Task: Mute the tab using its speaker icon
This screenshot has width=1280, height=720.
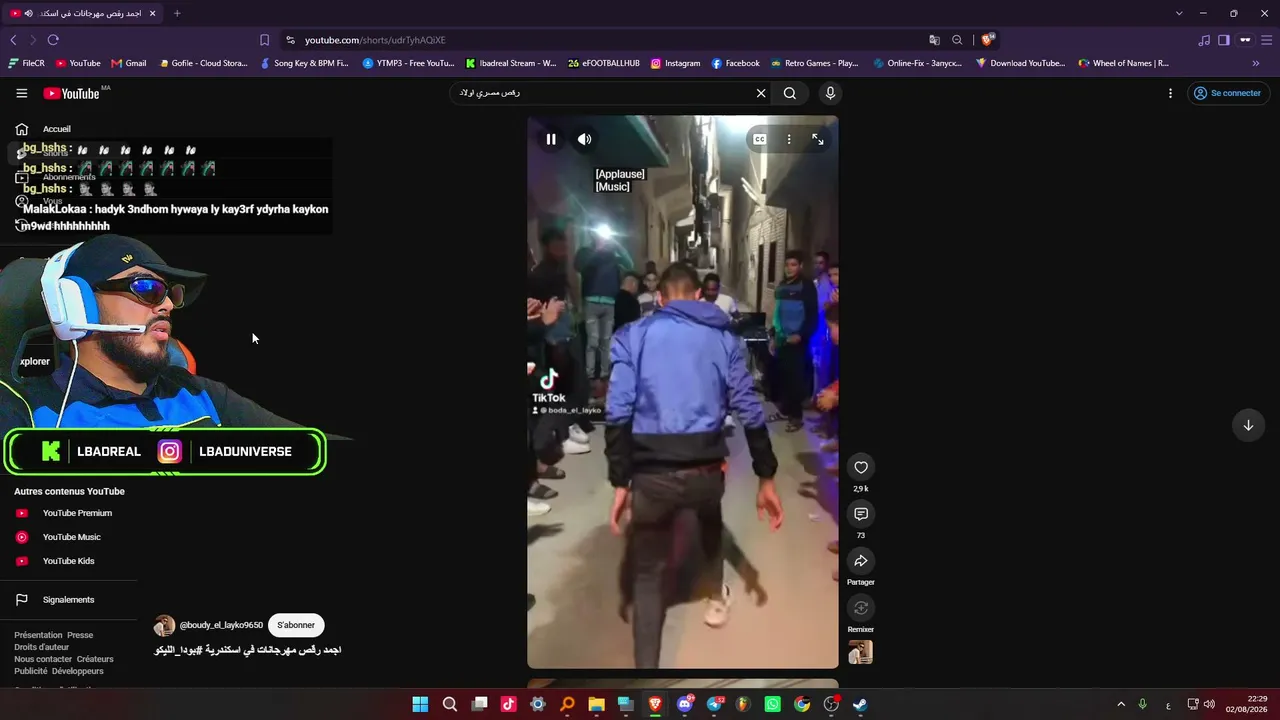Action: coord(28,13)
